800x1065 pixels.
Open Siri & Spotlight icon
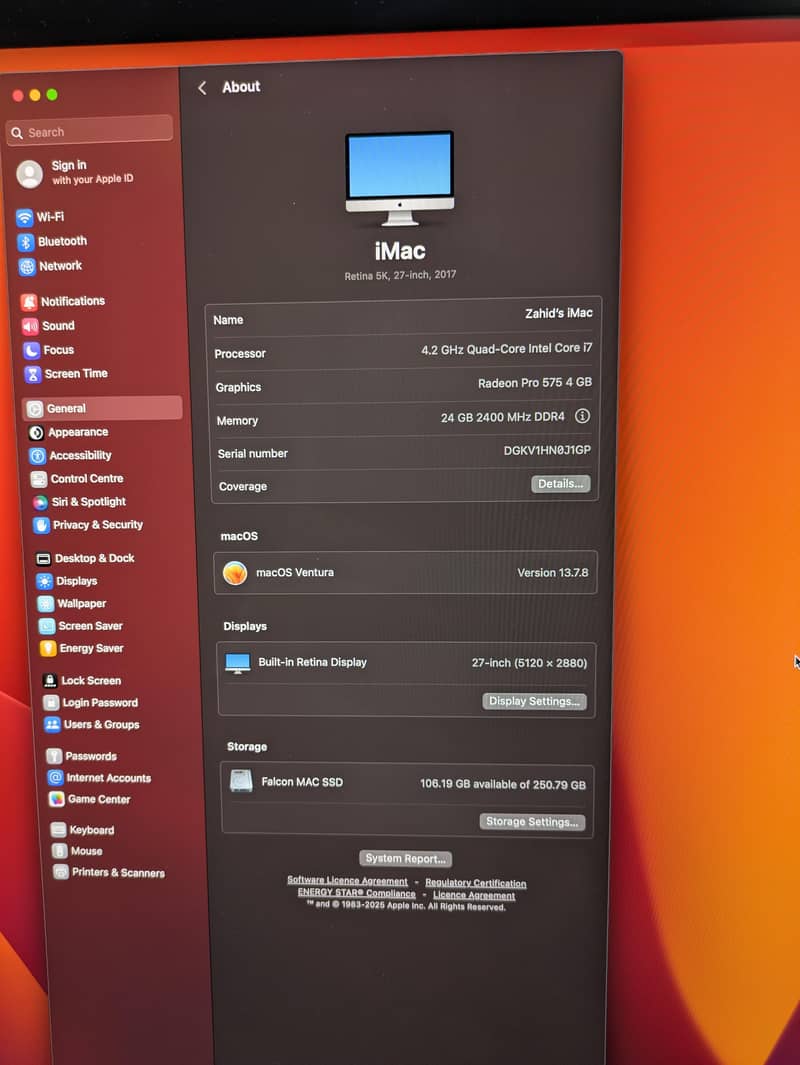[41, 502]
